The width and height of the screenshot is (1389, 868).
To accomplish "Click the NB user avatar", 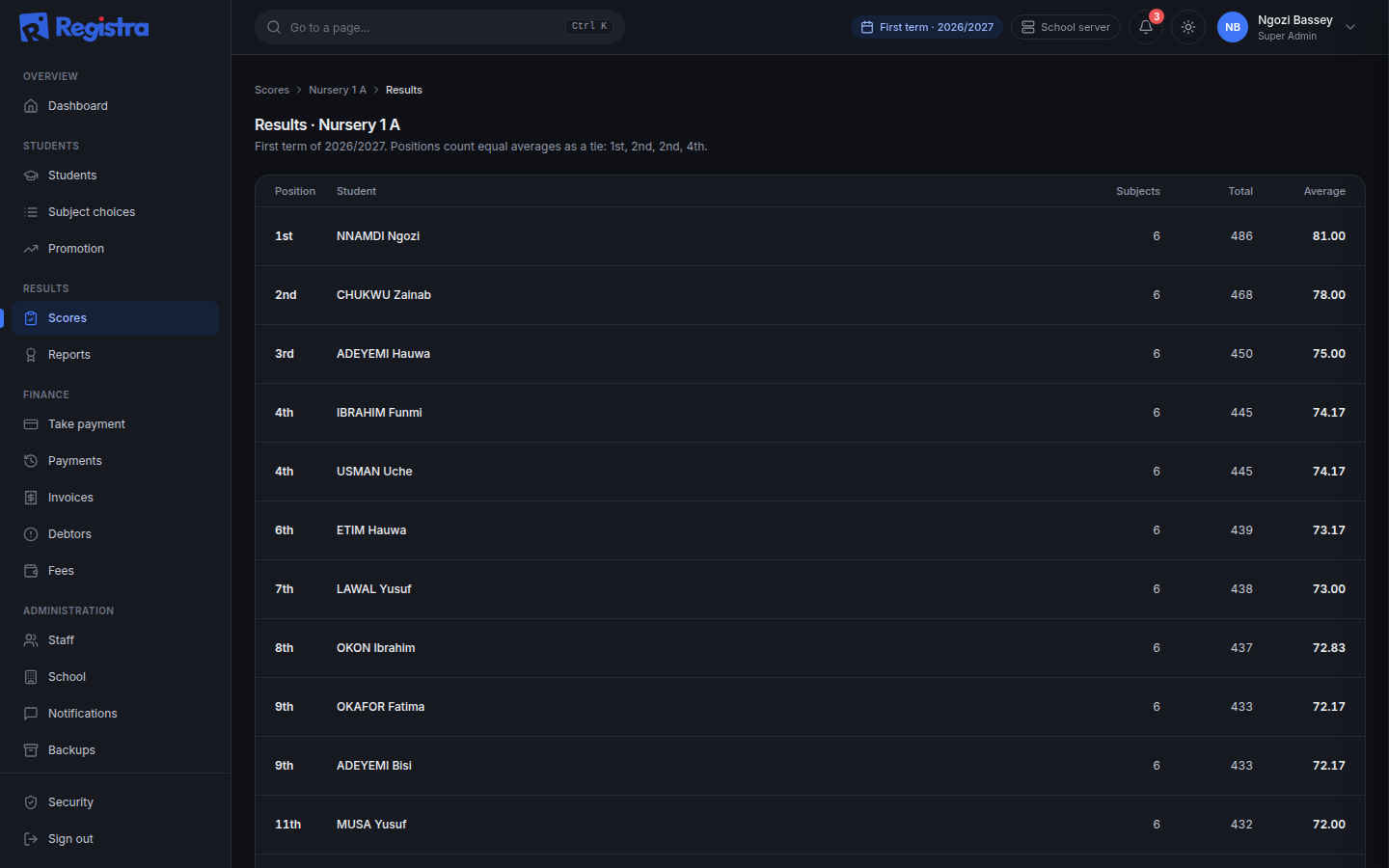I will tap(1233, 27).
